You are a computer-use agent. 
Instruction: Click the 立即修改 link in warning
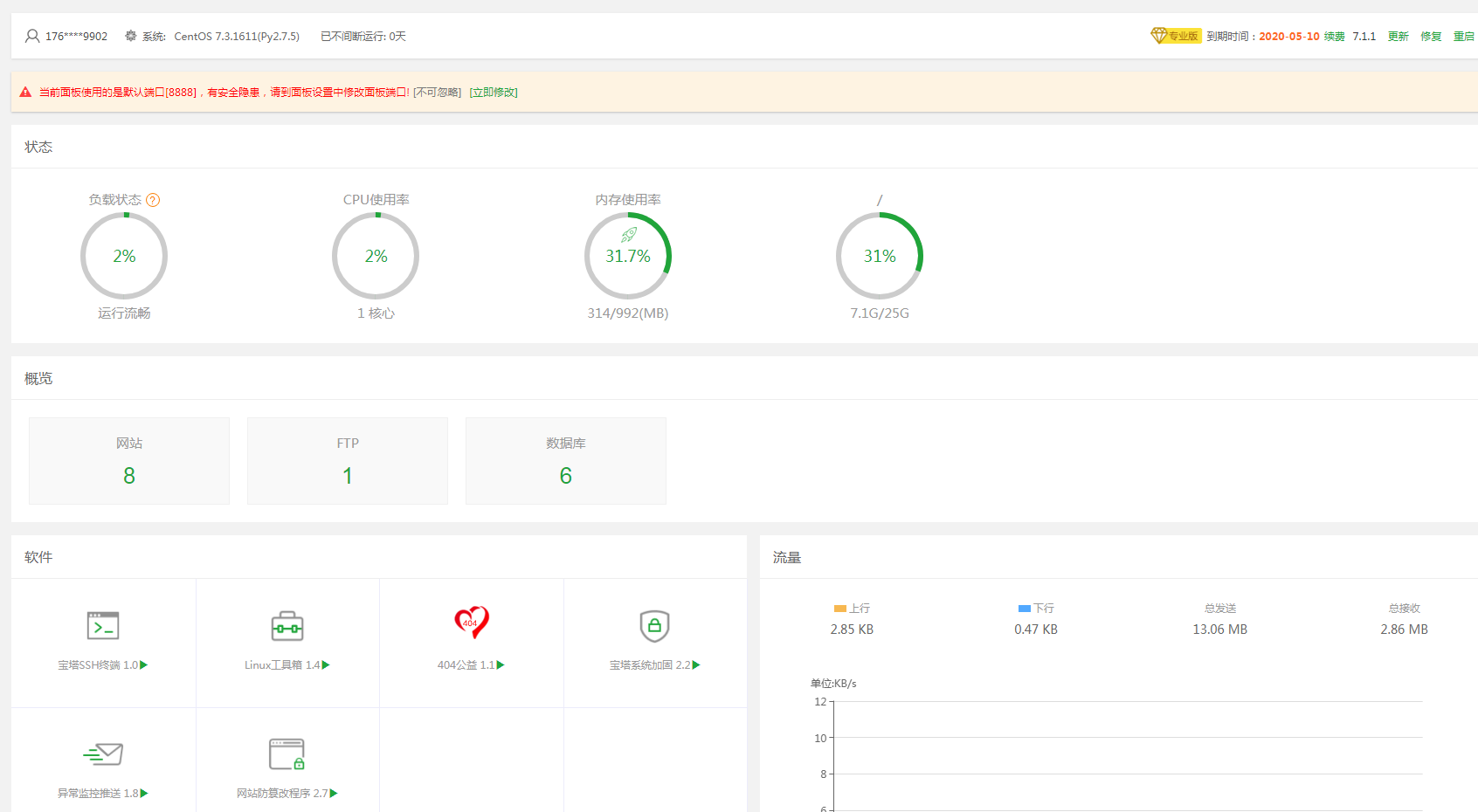(494, 93)
